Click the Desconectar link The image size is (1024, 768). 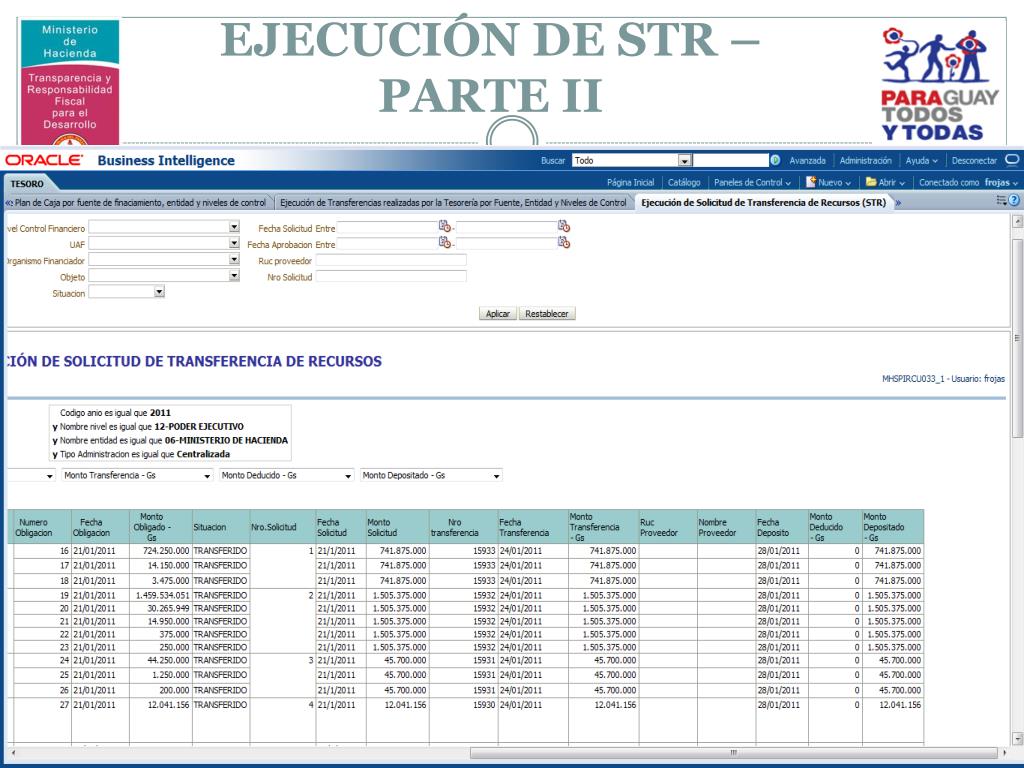point(974,161)
